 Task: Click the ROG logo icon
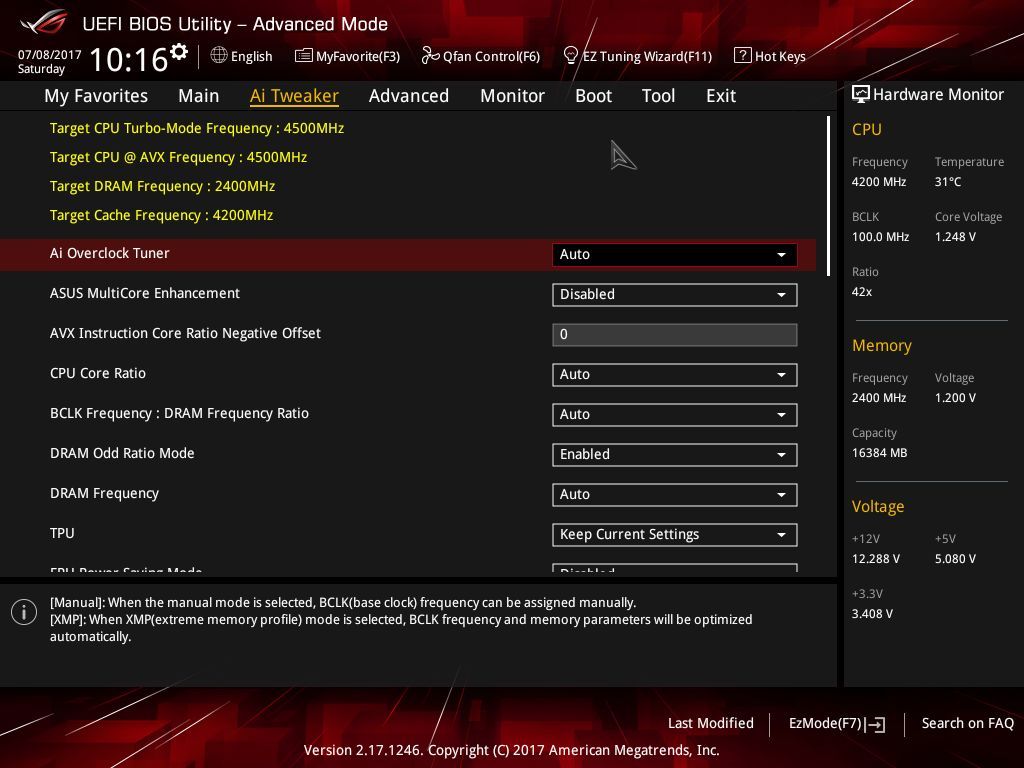(44, 23)
